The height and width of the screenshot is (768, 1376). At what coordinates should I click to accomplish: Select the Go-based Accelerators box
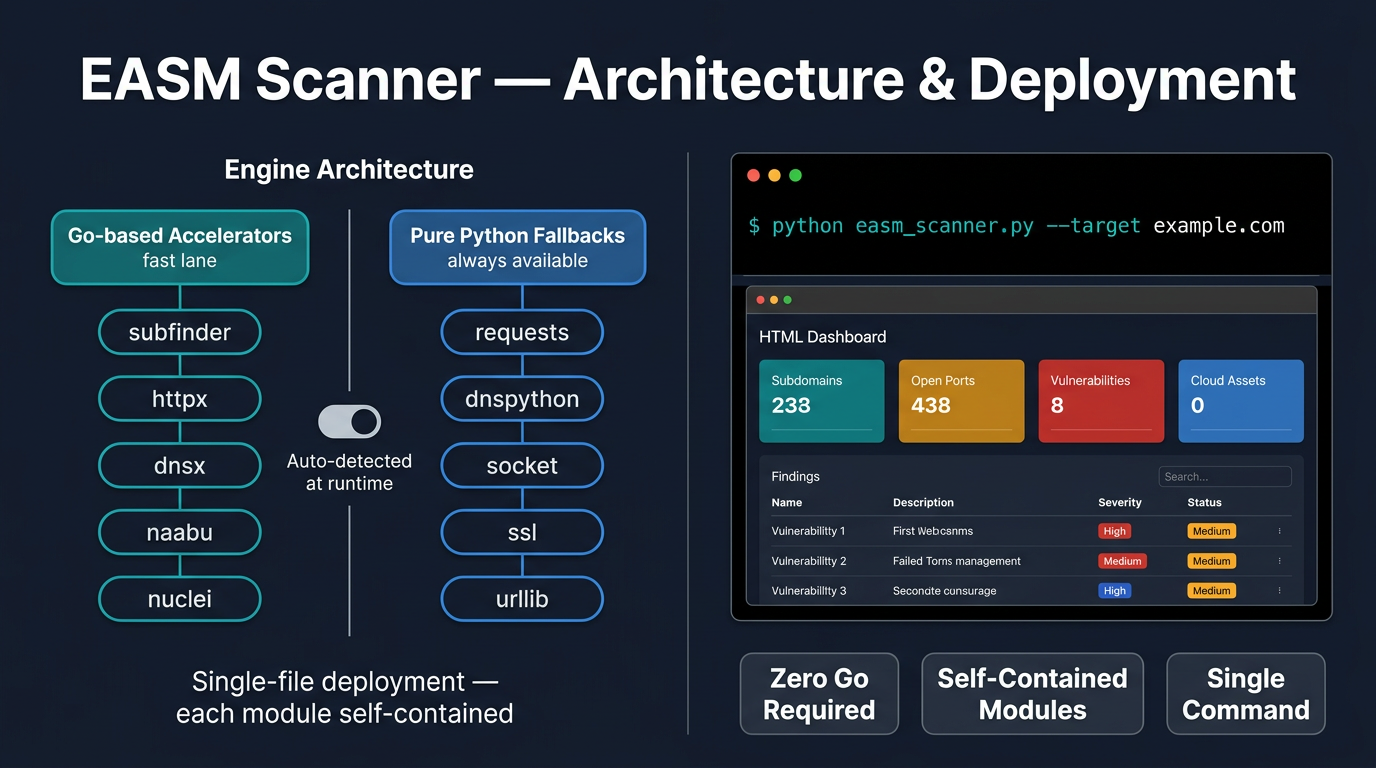(x=180, y=247)
